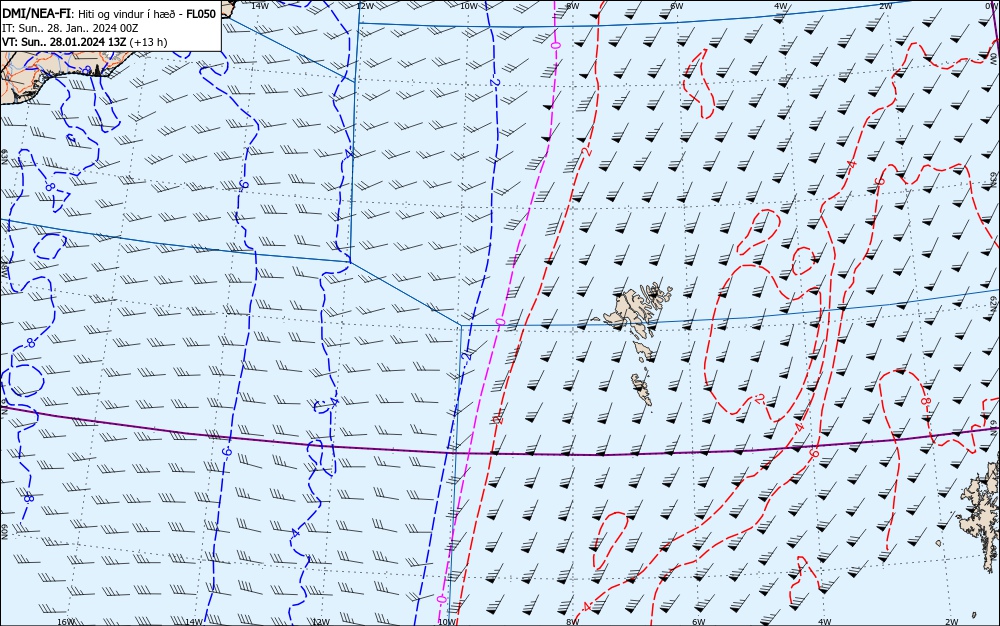
Task: Click the "10W" longitude label on the bottom edge
Action: pyautogui.click(x=448, y=622)
